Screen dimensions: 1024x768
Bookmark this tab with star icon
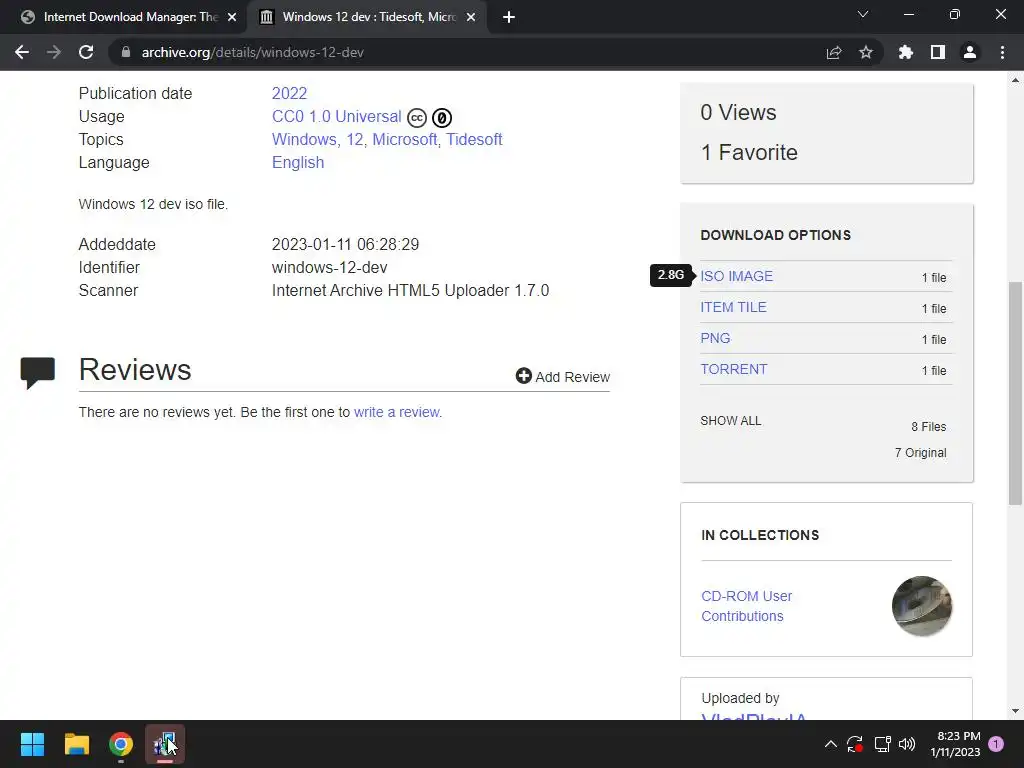[x=866, y=52]
